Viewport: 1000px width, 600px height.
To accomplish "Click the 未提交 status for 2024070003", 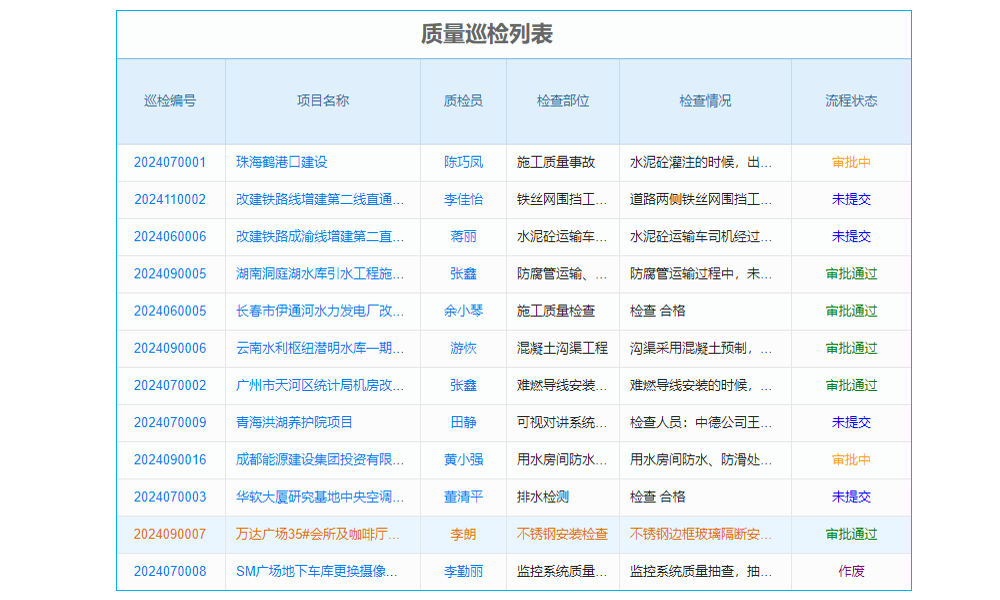I will click(x=851, y=496).
